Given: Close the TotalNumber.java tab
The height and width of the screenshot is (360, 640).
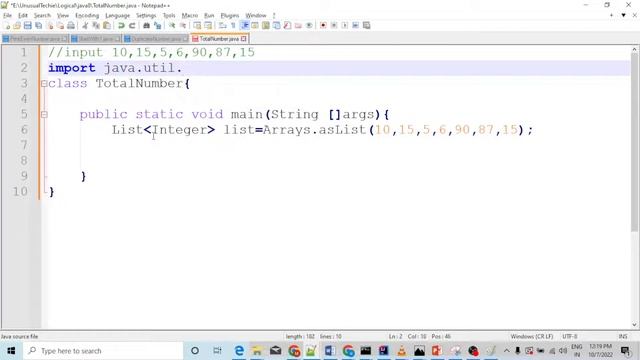Looking at the screenshot, I should pos(244,39).
